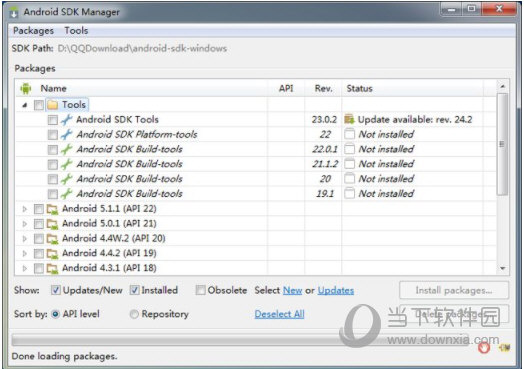Collapse the Tools tree group
The image size is (524, 369).
(x=24, y=105)
